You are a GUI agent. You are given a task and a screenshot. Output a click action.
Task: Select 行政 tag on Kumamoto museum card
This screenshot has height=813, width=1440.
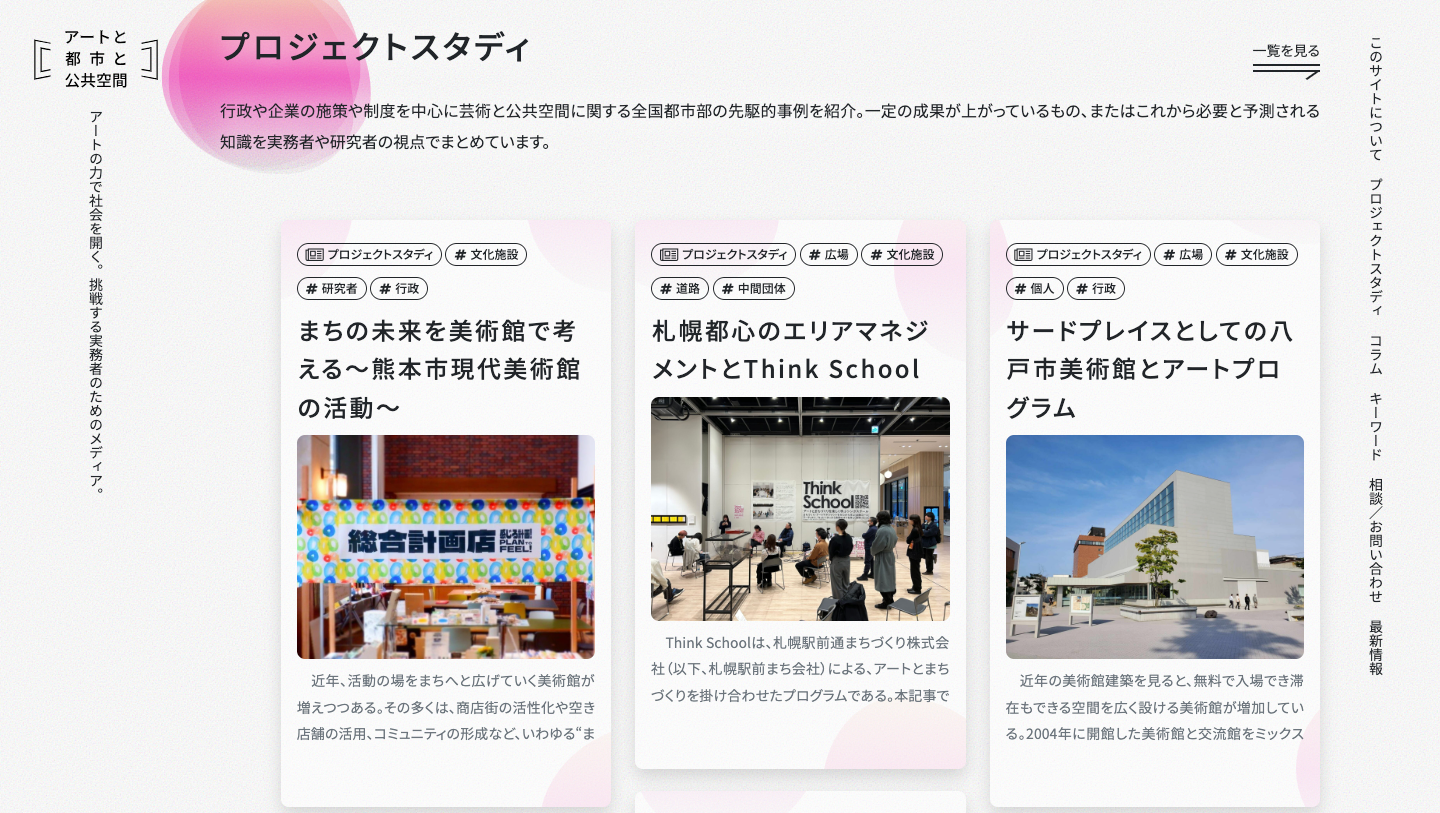click(x=399, y=289)
